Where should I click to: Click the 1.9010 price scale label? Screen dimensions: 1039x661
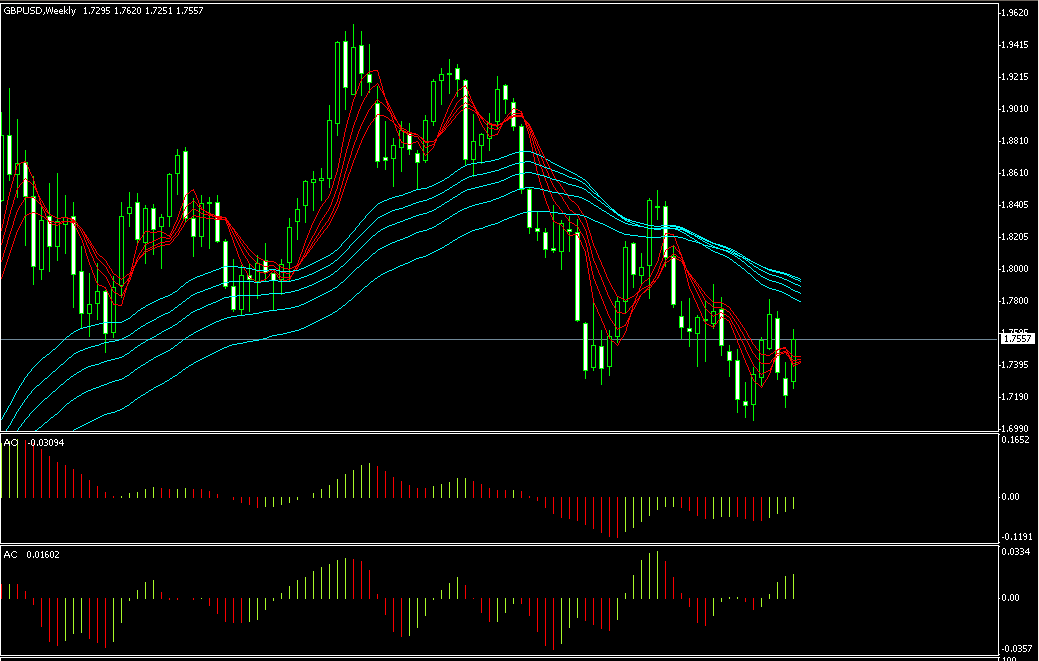1015,109
